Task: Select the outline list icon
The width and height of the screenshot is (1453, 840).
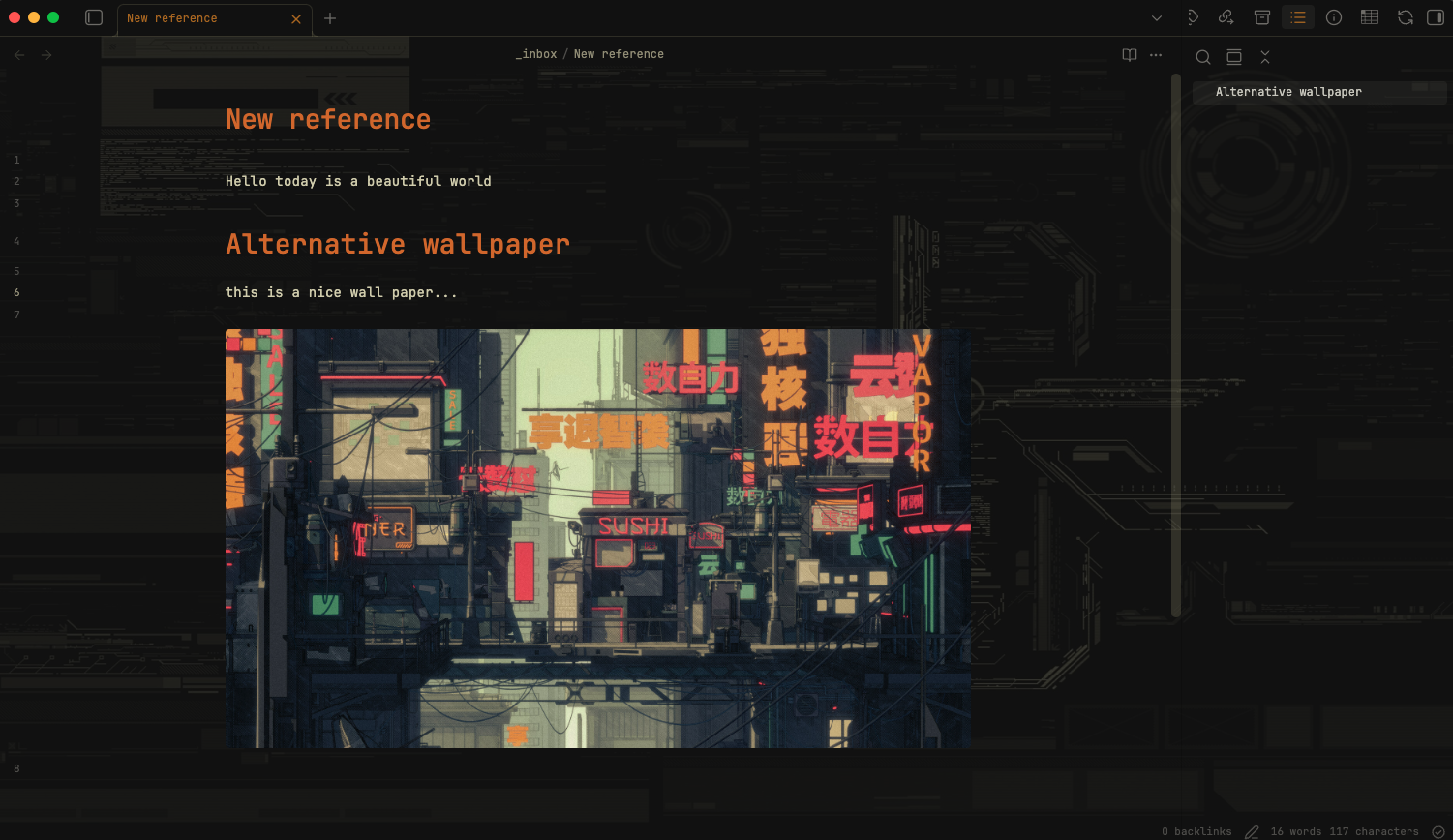Action: pos(1298,17)
